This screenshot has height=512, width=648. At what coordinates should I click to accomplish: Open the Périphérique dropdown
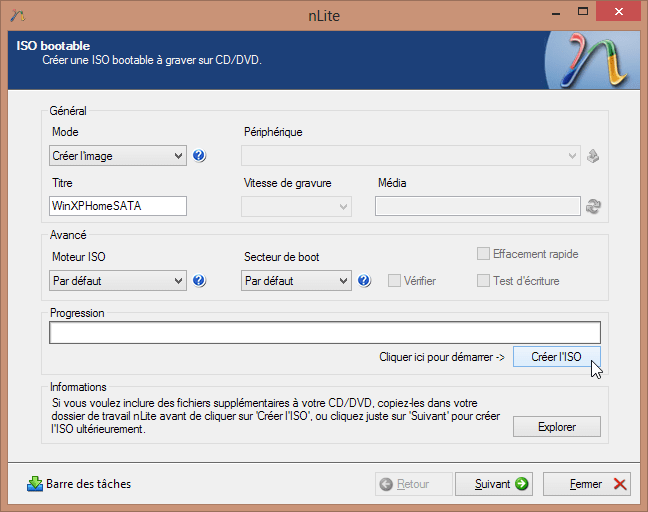pyautogui.click(x=411, y=156)
